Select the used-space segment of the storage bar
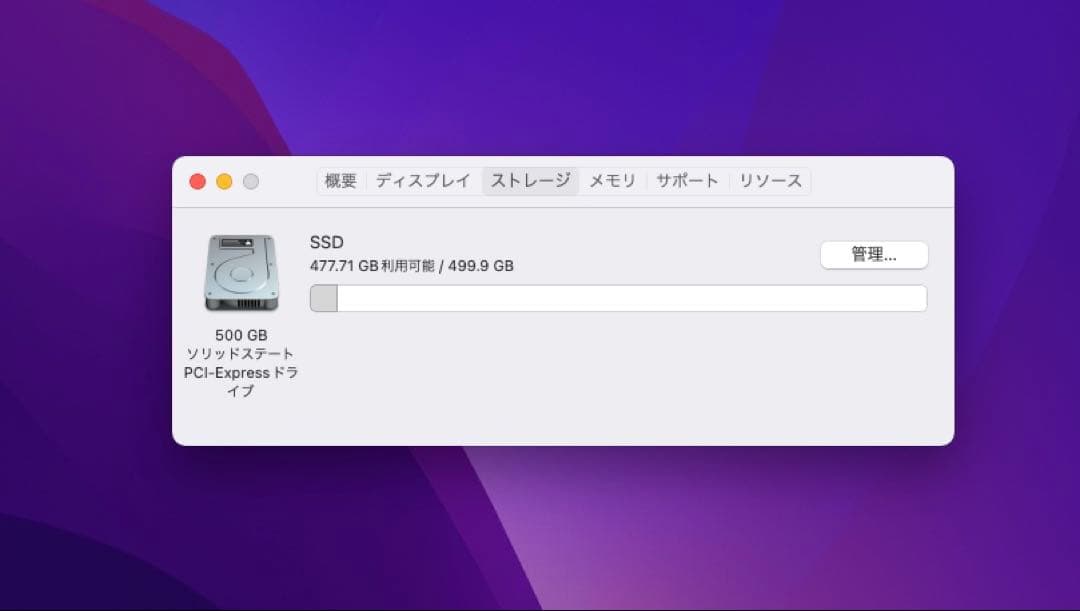 click(324, 297)
